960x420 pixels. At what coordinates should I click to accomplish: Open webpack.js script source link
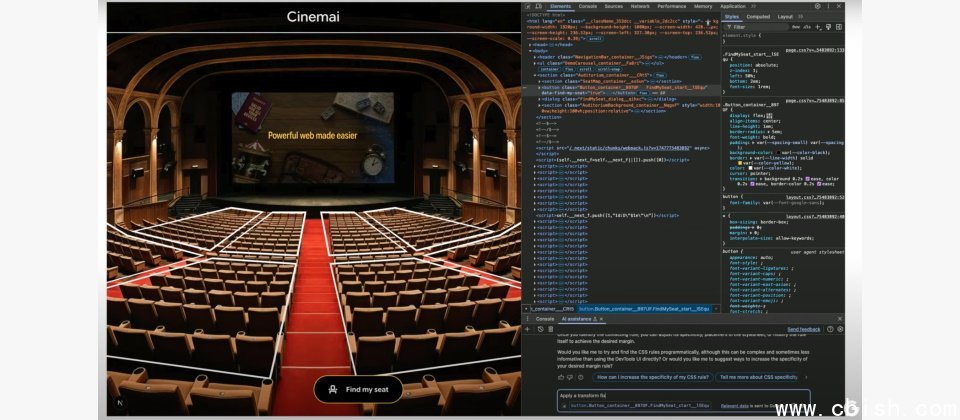point(628,148)
